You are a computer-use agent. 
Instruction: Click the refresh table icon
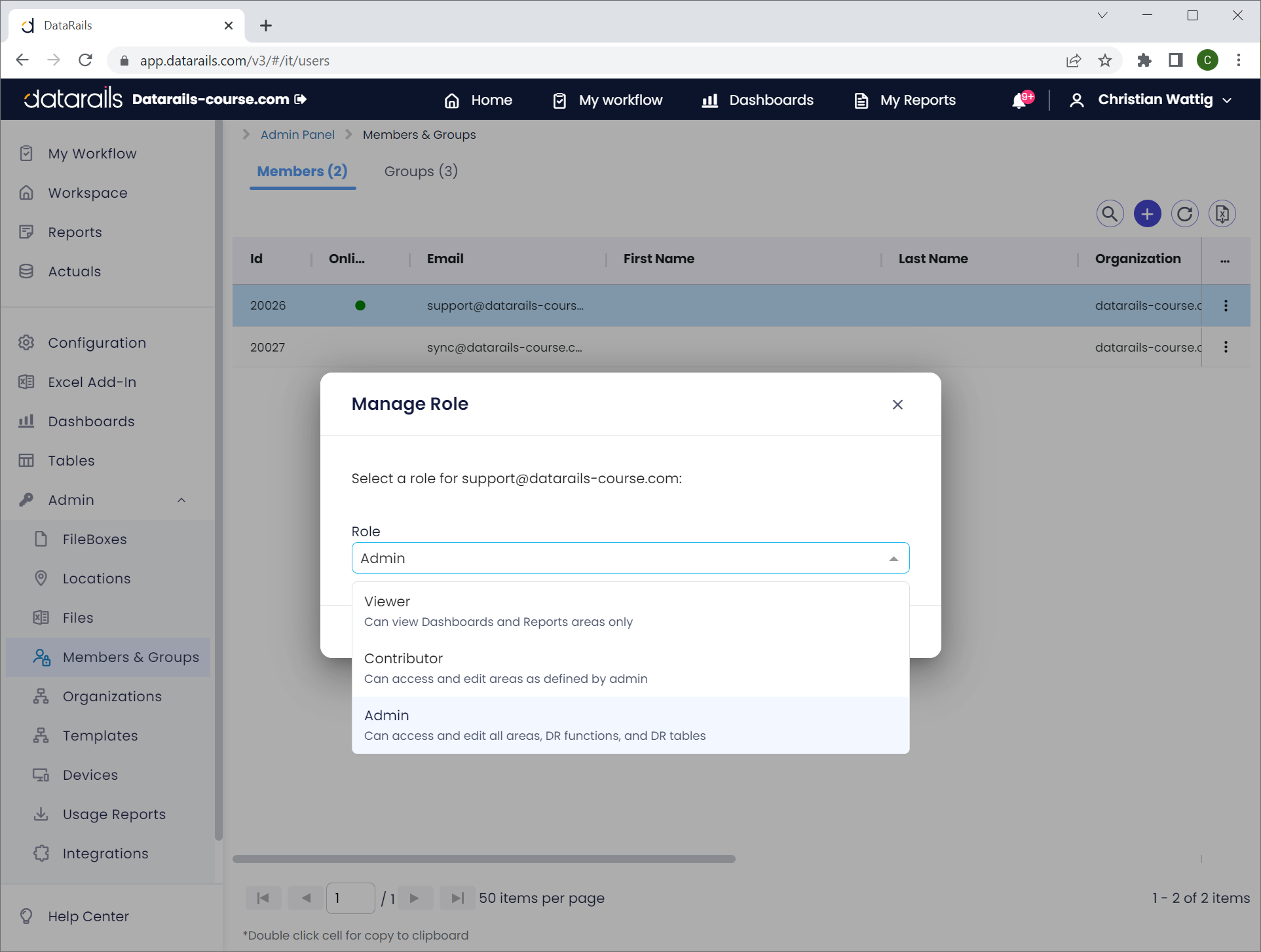[1184, 214]
